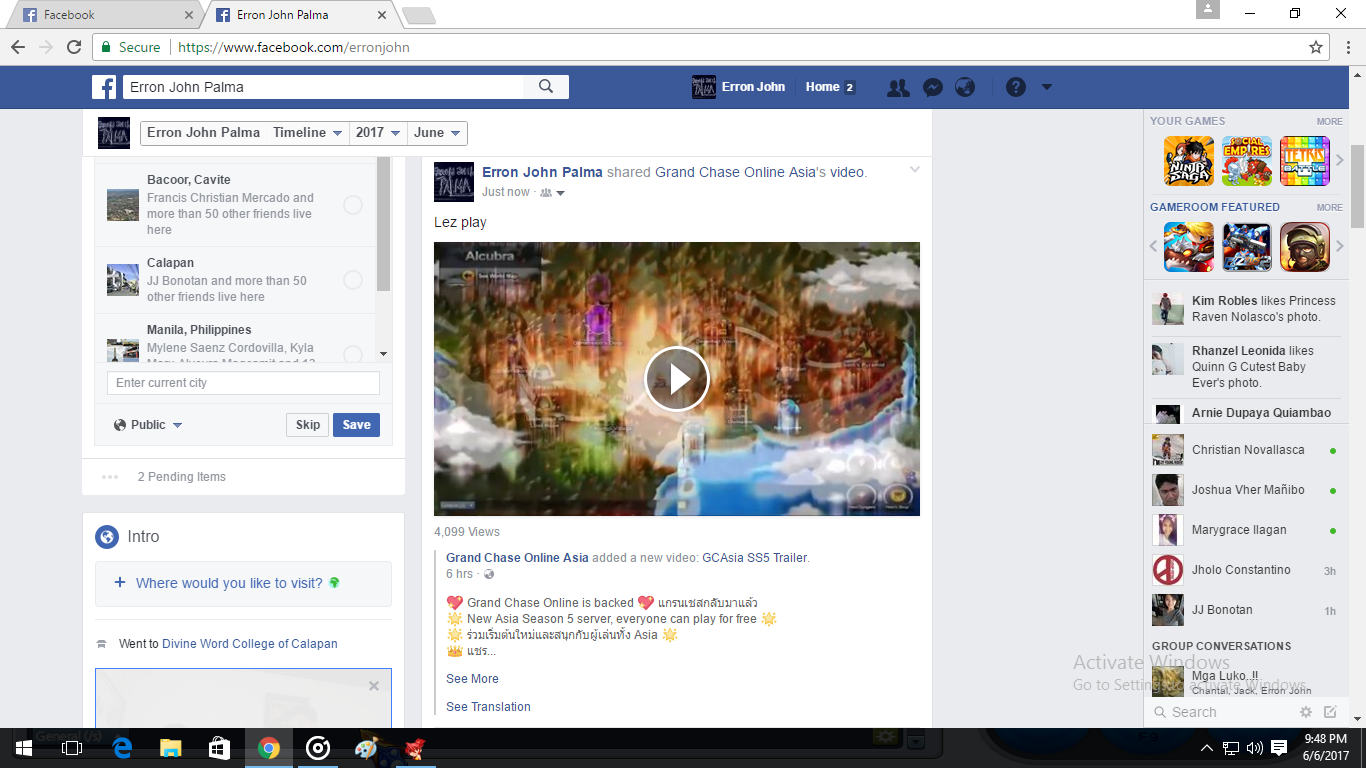
Task: Click the browser Back arrow
Action: pyautogui.click(x=18, y=47)
